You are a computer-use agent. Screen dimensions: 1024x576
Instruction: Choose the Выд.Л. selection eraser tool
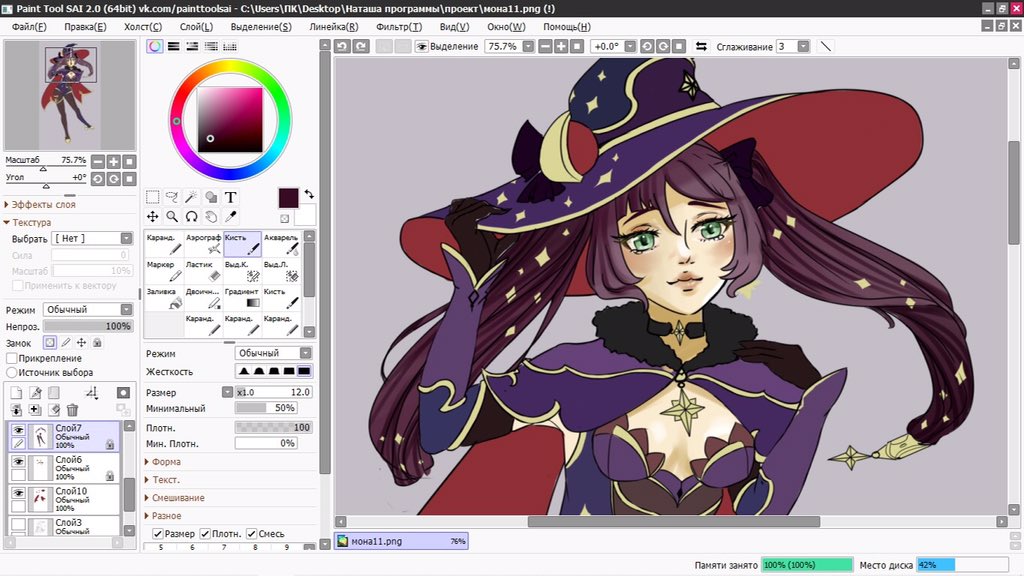click(x=281, y=271)
